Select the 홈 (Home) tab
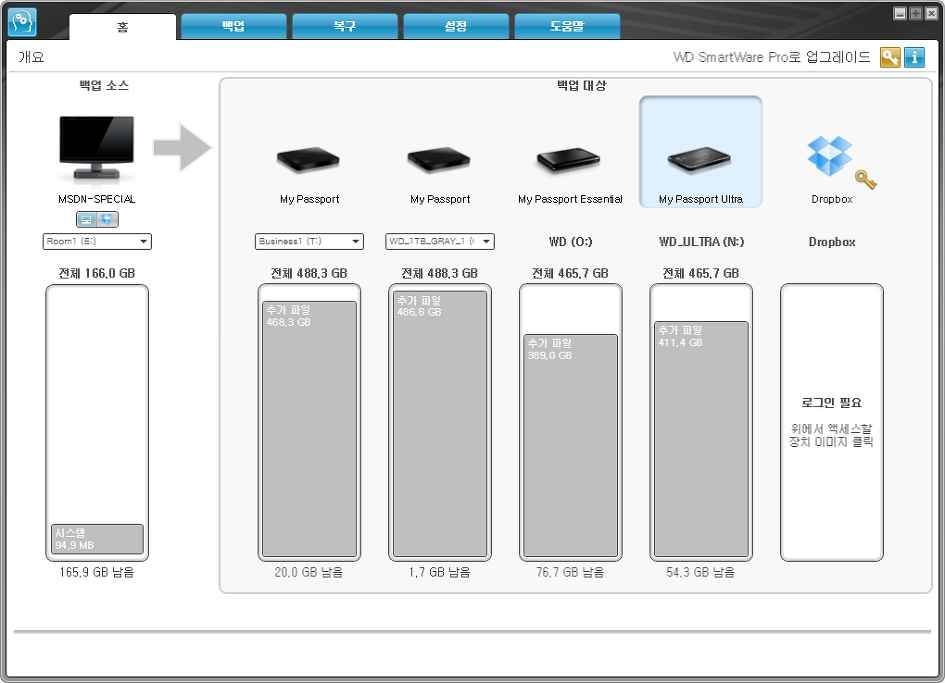 pyautogui.click(x=122, y=27)
